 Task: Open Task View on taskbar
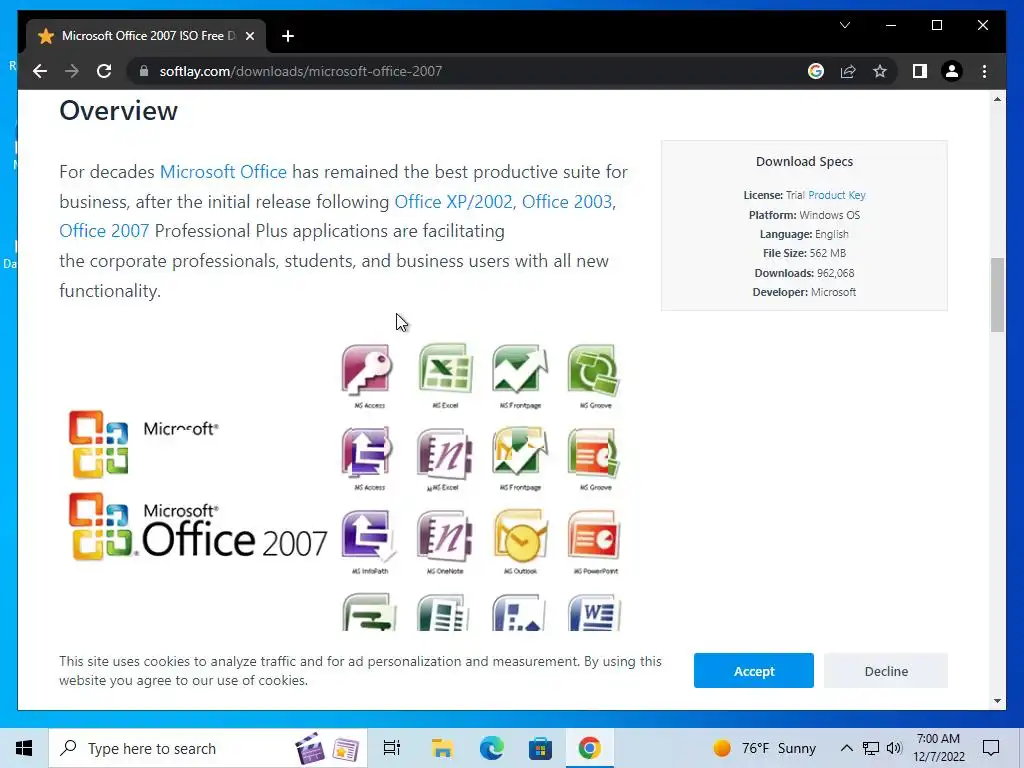pos(392,748)
